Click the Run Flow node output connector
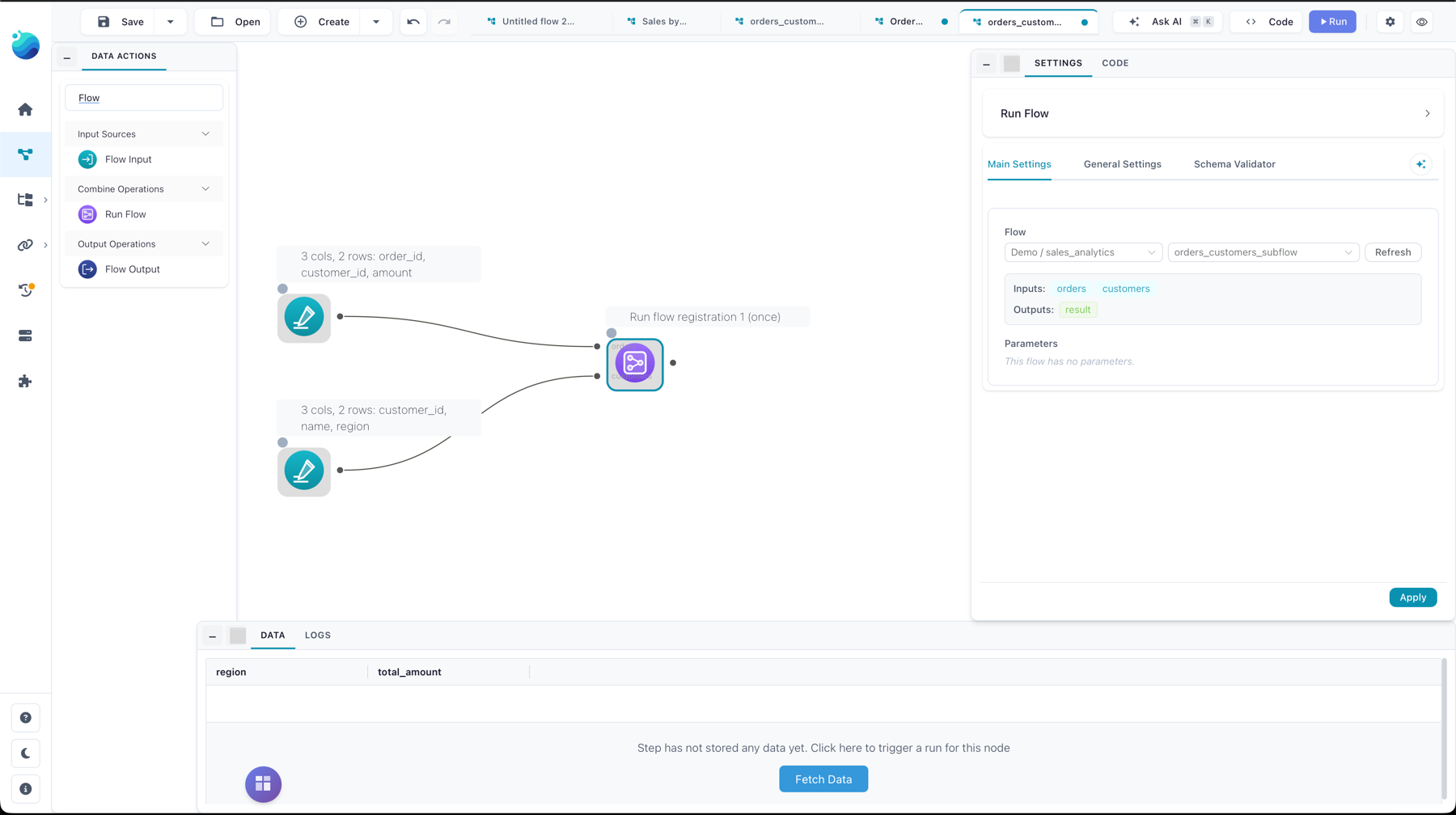The height and width of the screenshot is (815, 1456). coord(673,363)
